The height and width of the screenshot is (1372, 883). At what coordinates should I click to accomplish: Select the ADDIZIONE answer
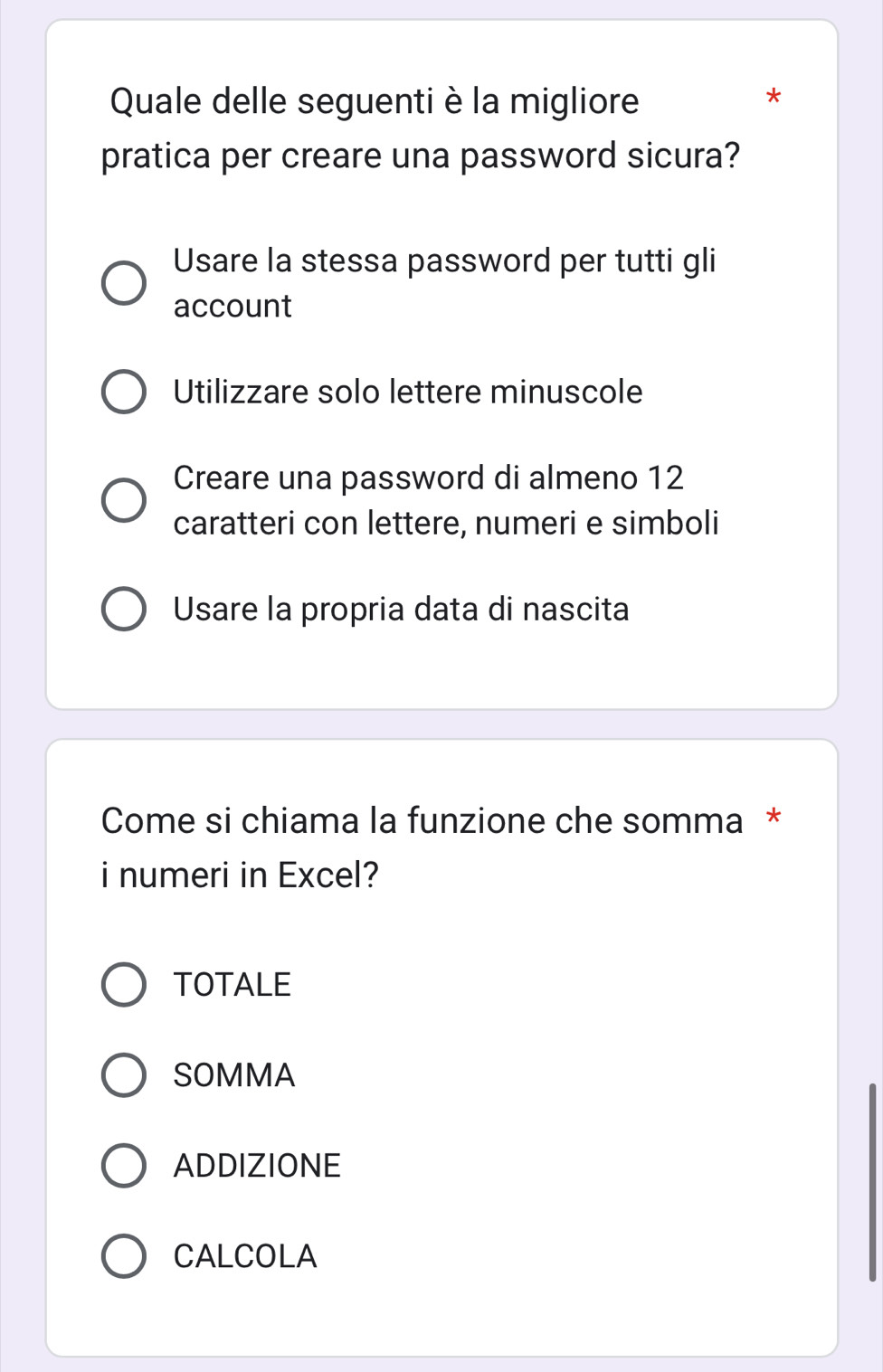(x=123, y=1165)
